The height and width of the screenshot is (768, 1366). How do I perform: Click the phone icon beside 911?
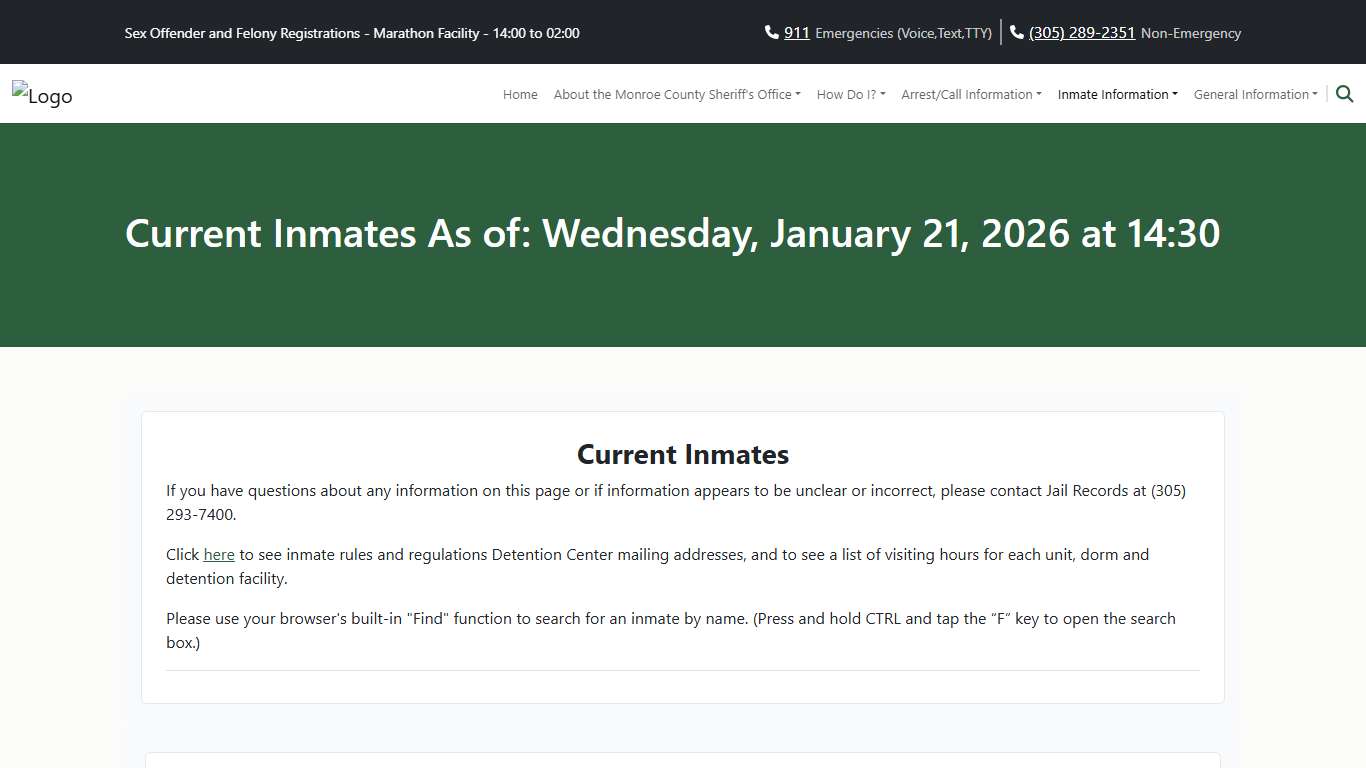click(x=771, y=33)
